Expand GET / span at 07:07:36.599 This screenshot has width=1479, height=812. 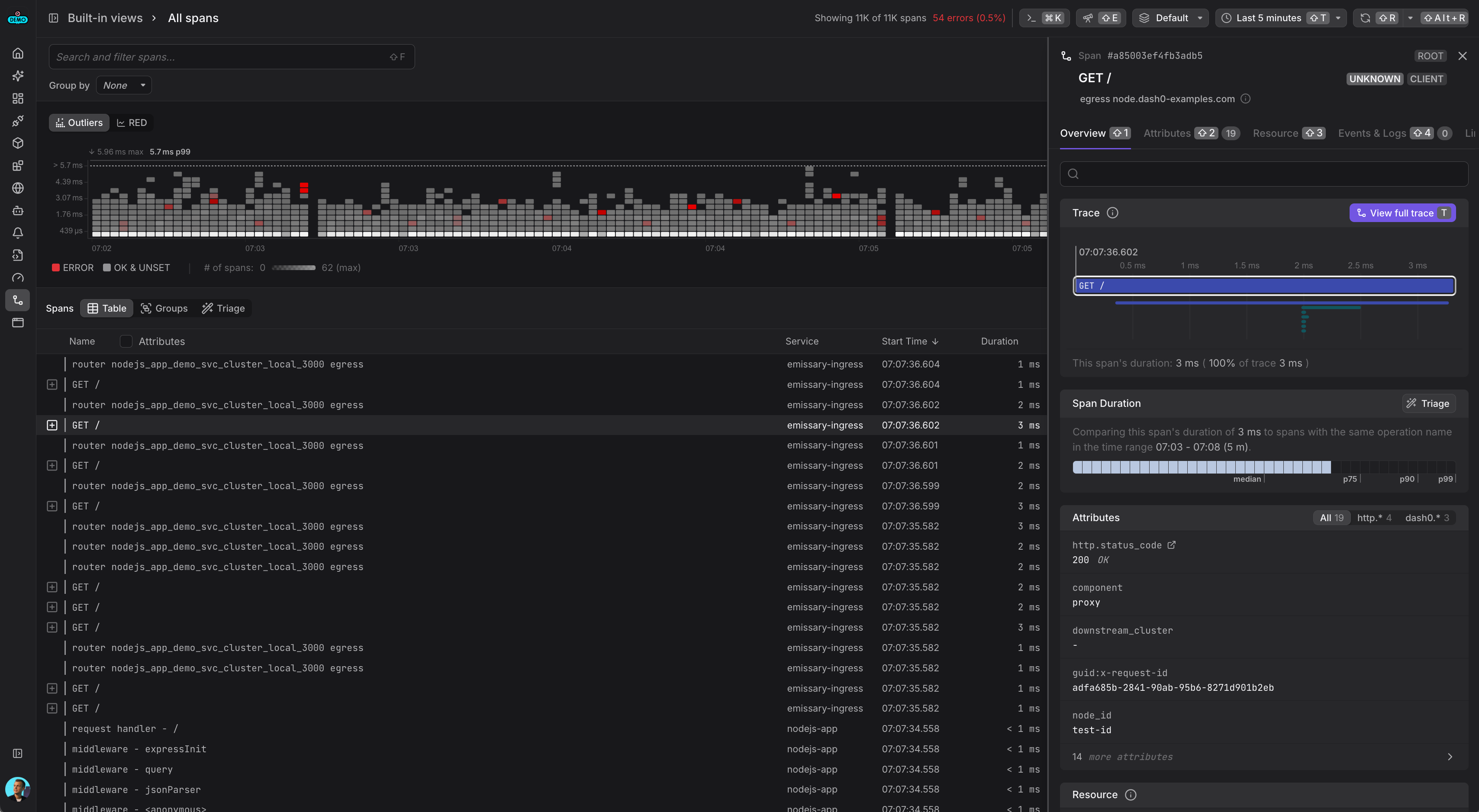pyautogui.click(x=52, y=506)
